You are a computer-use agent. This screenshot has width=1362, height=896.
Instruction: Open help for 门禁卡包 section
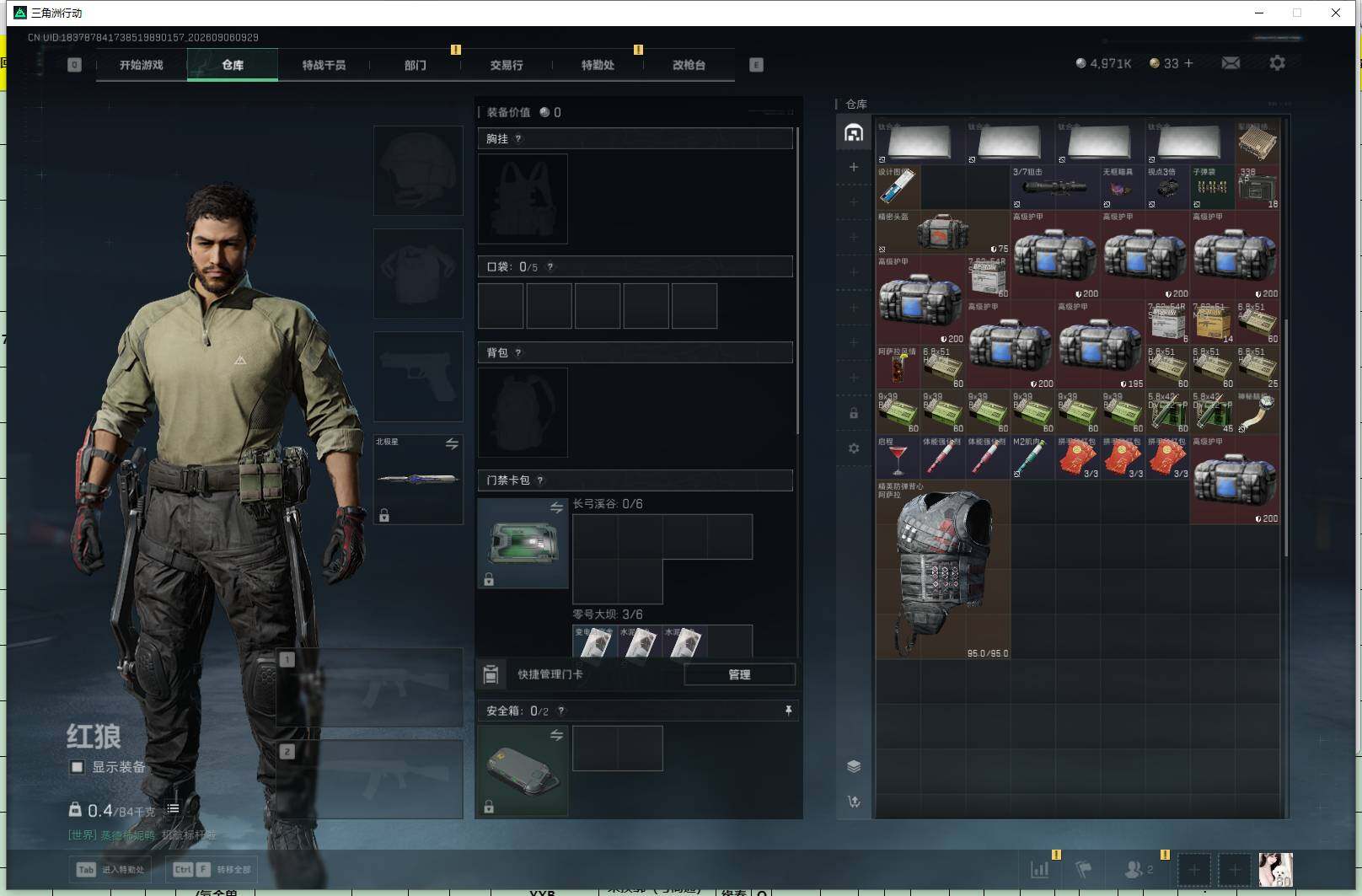coord(540,480)
